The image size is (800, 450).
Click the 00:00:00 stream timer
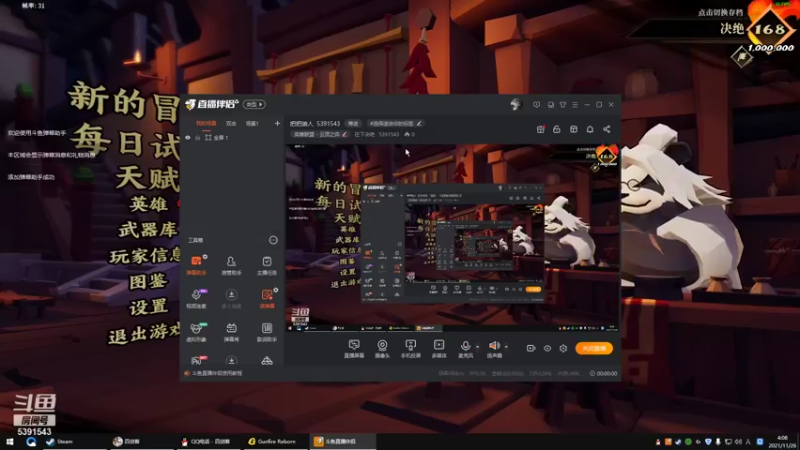(604, 373)
